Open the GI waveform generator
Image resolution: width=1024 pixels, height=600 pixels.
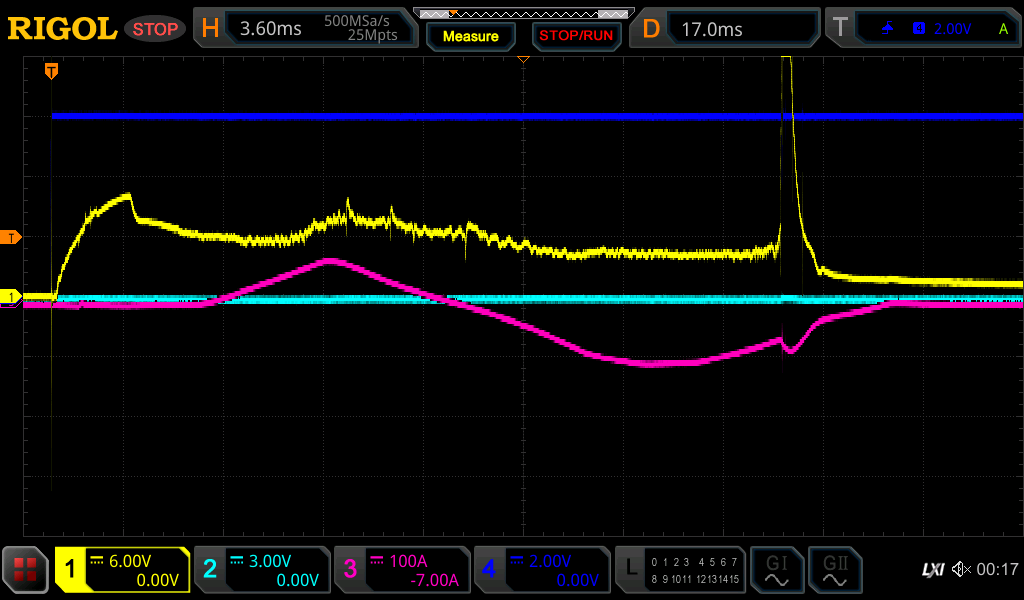(x=777, y=570)
